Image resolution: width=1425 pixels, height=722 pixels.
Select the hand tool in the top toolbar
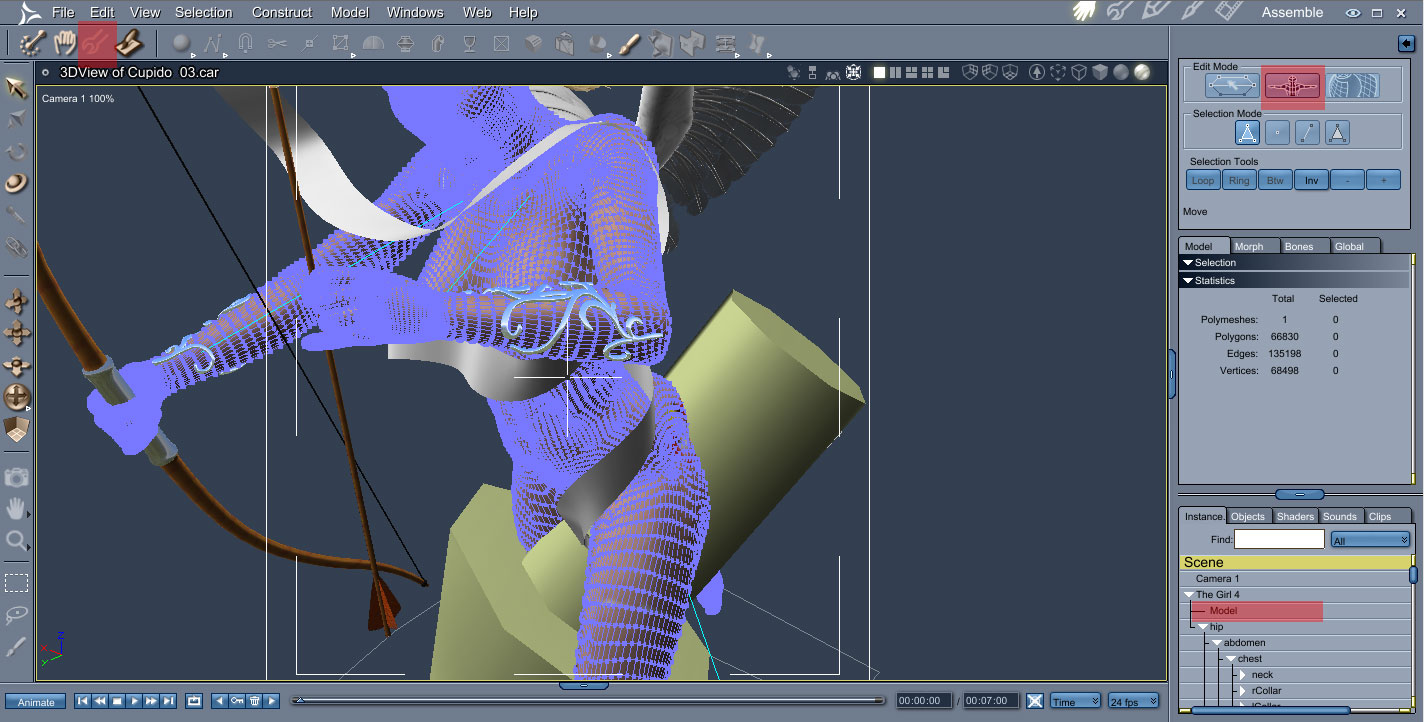tap(65, 42)
